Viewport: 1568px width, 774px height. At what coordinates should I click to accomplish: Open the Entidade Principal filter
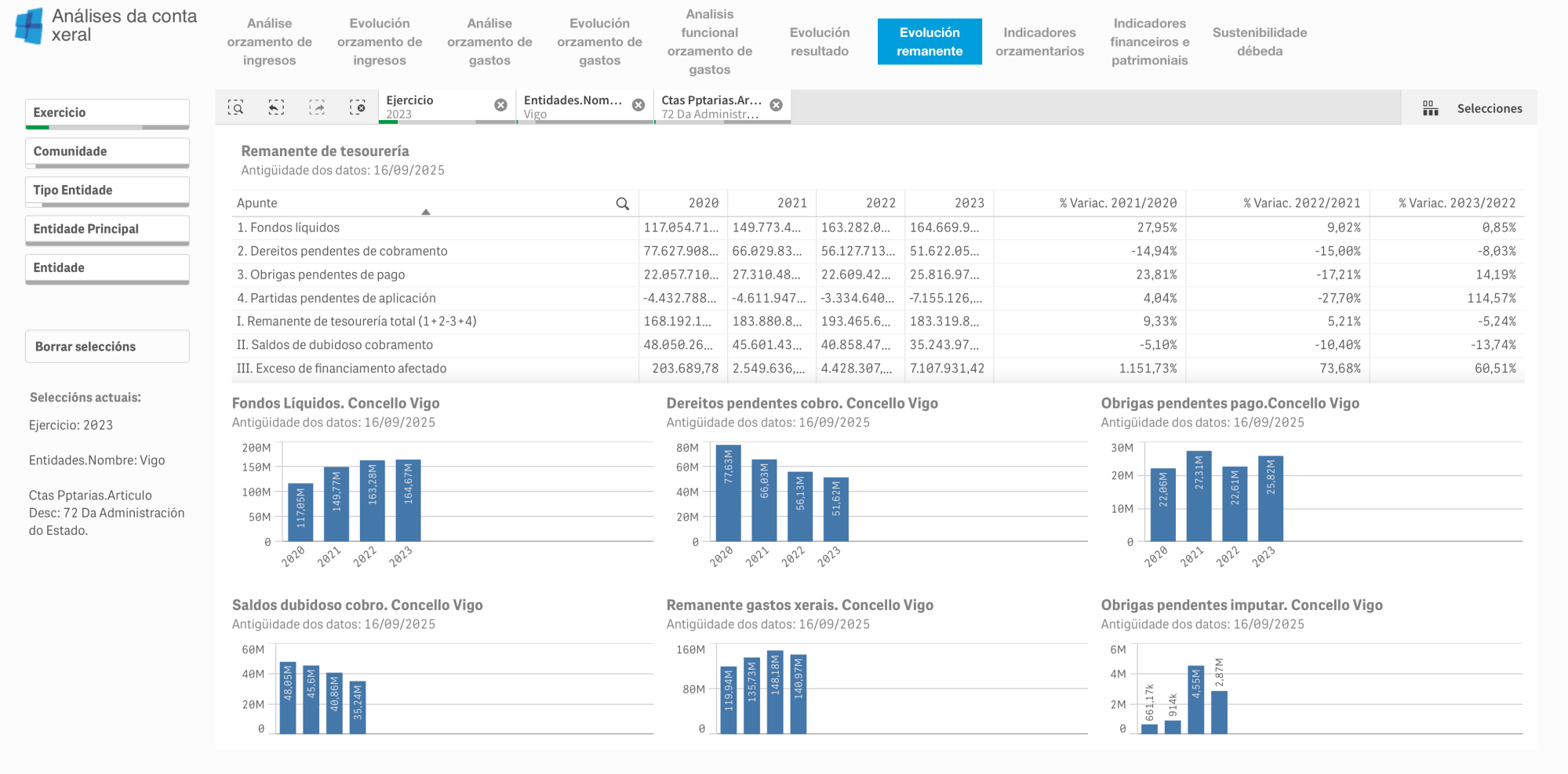pyautogui.click(x=107, y=229)
